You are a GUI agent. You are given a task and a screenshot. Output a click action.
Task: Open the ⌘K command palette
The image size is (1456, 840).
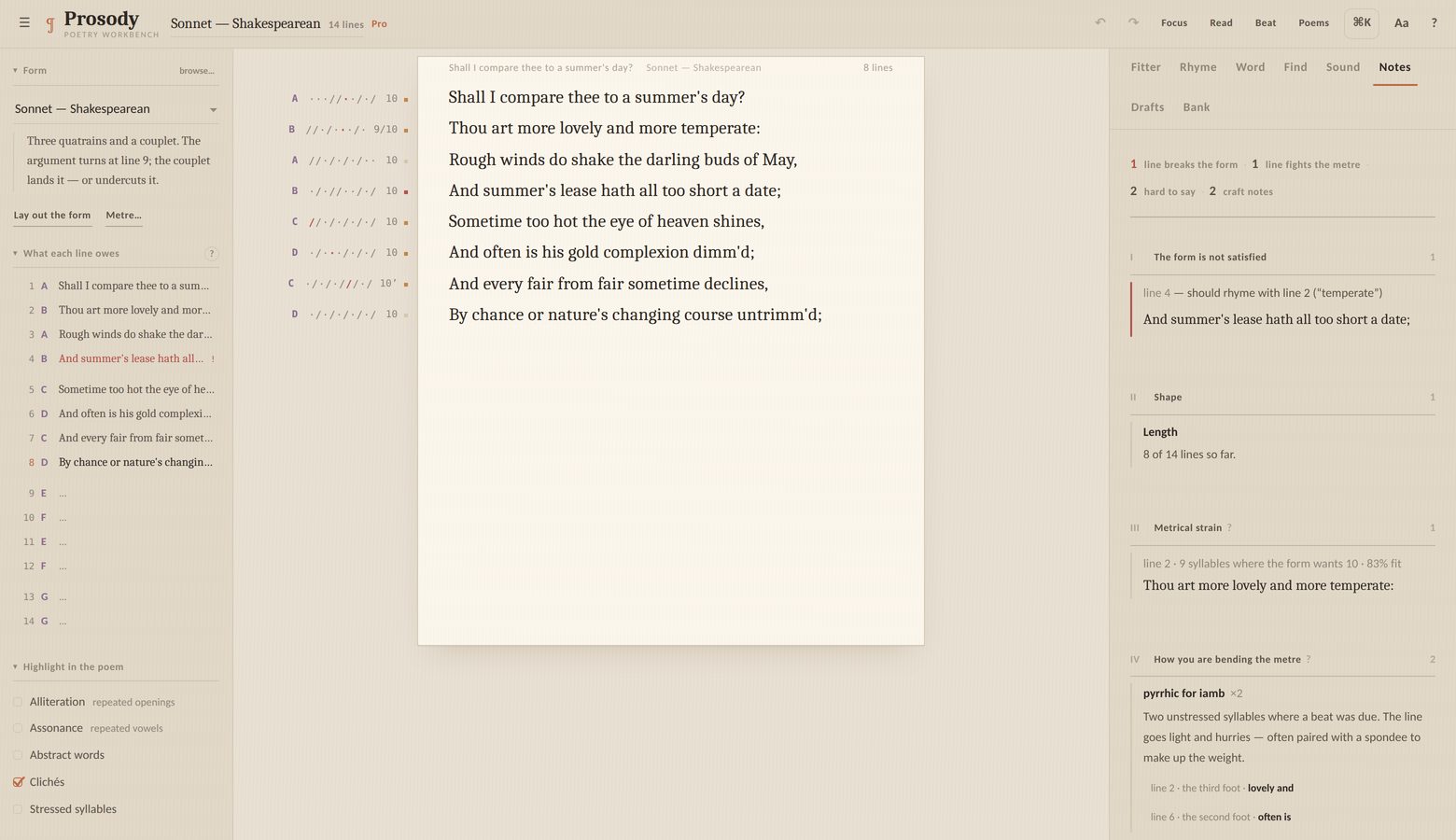click(1362, 22)
